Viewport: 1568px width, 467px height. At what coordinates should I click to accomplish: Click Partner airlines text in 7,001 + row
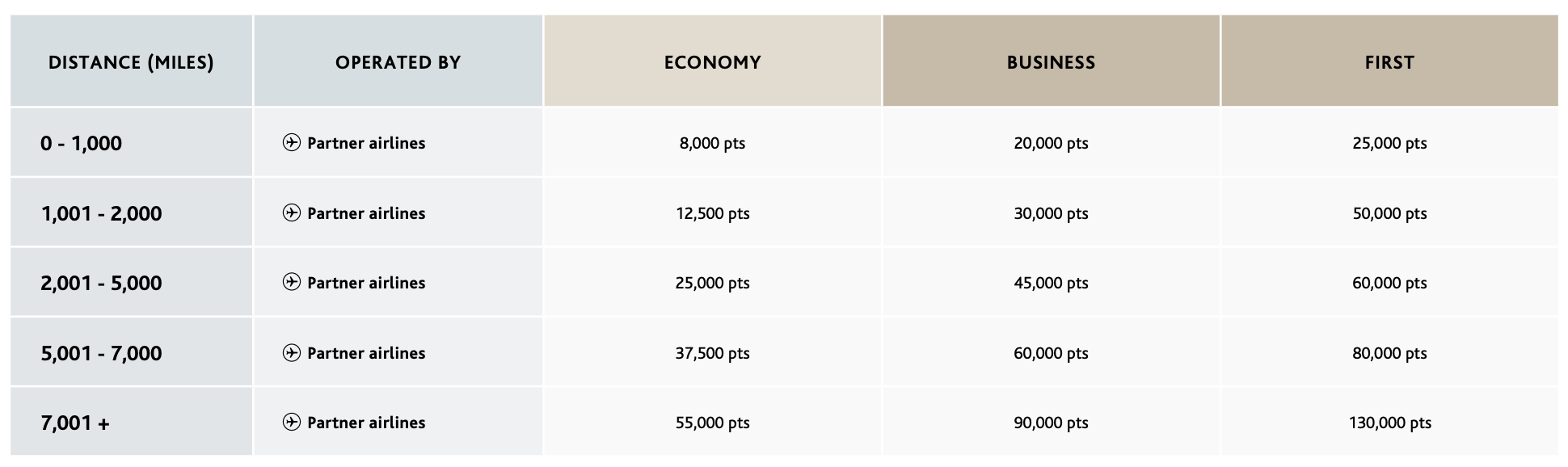click(x=366, y=423)
